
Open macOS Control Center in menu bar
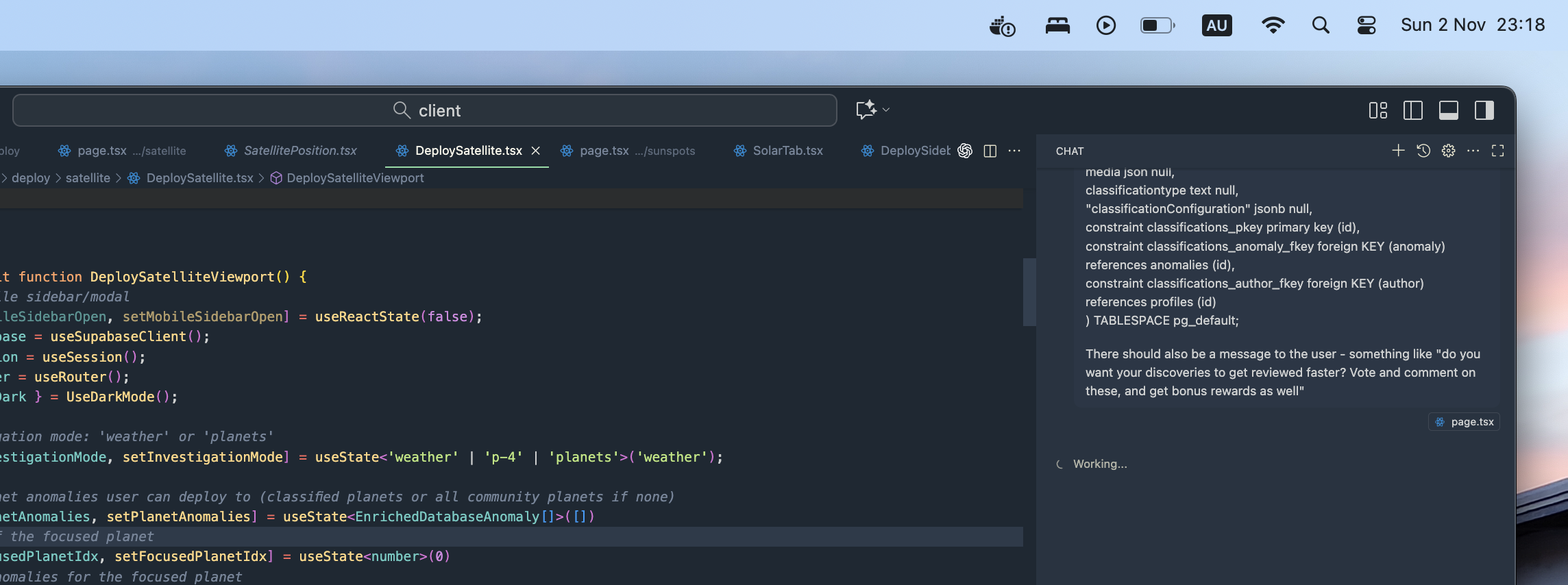(1367, 25)
